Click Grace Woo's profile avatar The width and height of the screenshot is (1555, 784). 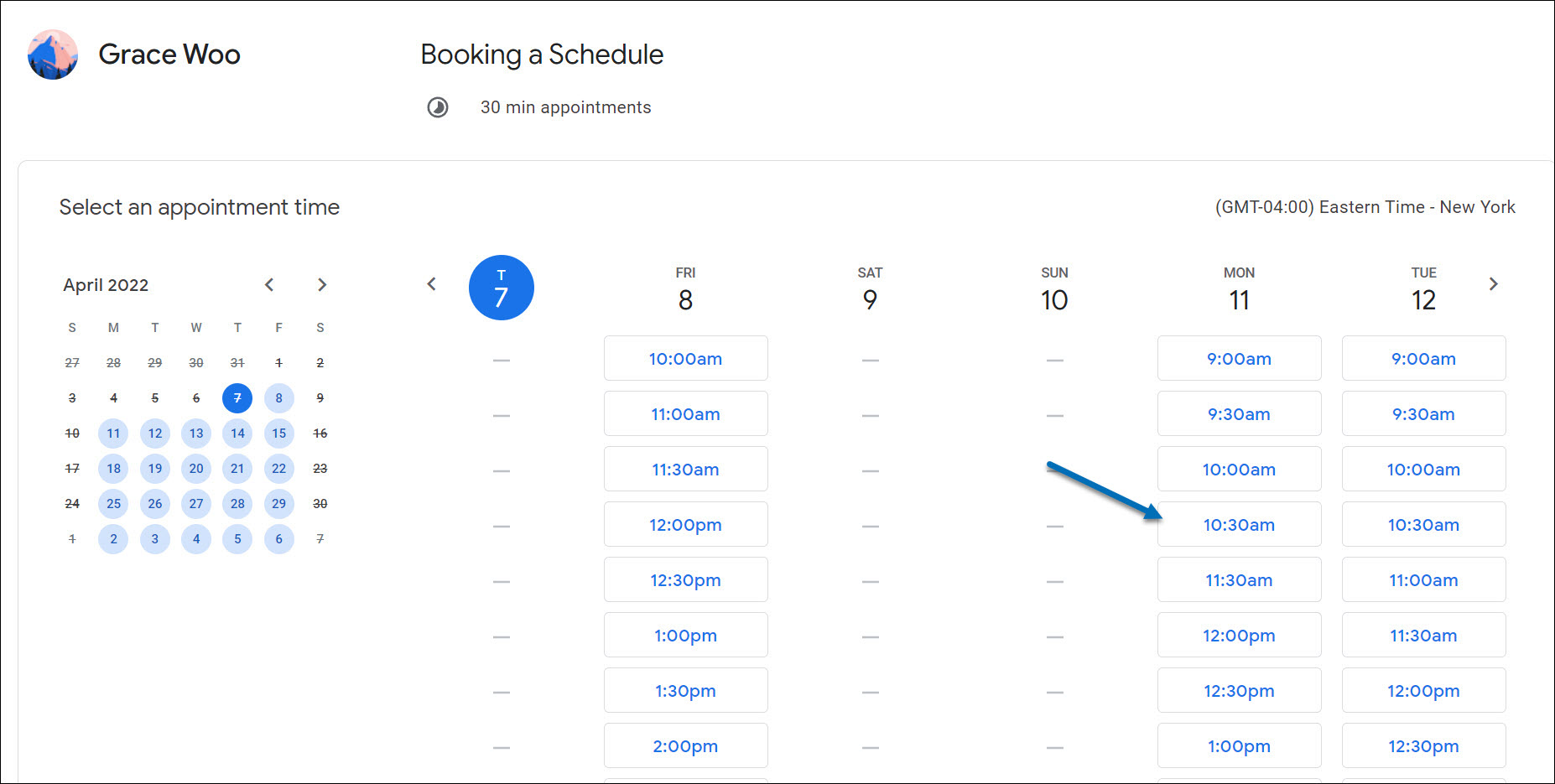[x=52, y=54]
